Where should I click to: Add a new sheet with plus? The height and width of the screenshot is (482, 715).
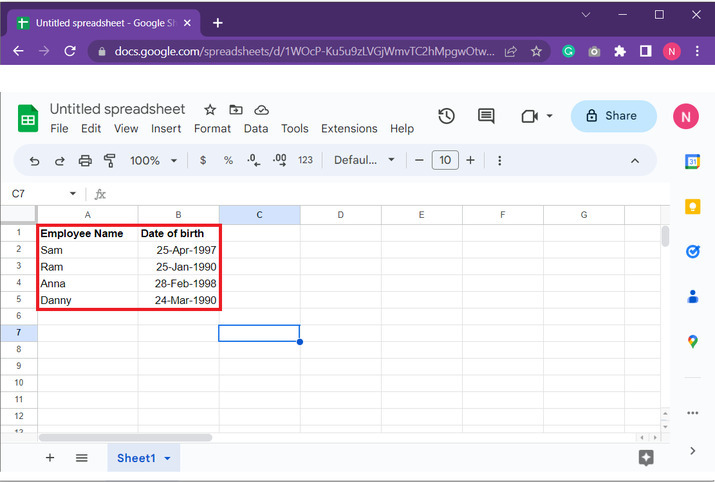(x=50, y=458)
